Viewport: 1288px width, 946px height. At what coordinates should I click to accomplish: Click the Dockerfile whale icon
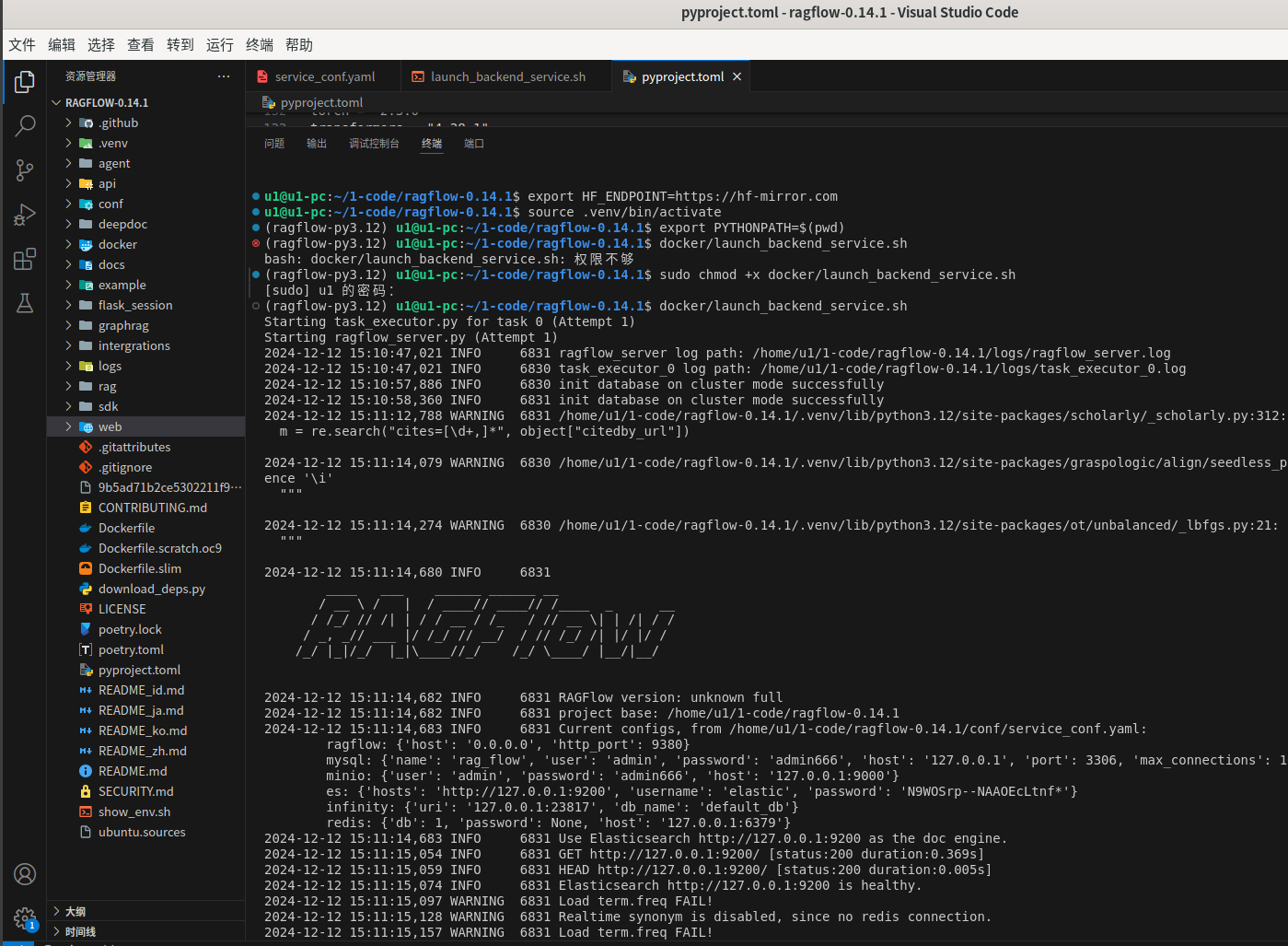(86, 528)
